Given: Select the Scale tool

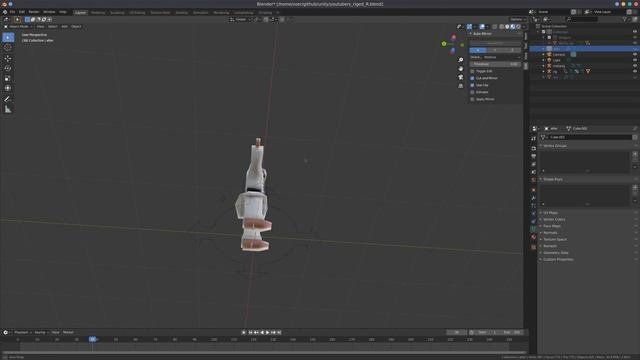Looking at the screenshot, I should click(8, 78).
